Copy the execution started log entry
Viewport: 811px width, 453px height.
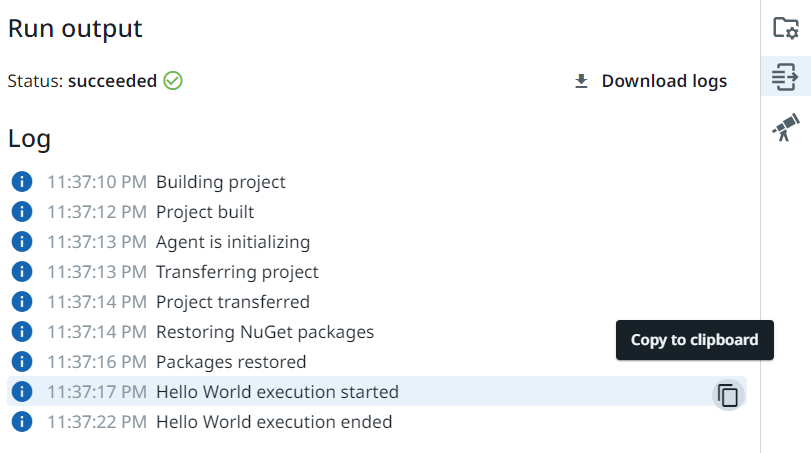pos(729,395)
